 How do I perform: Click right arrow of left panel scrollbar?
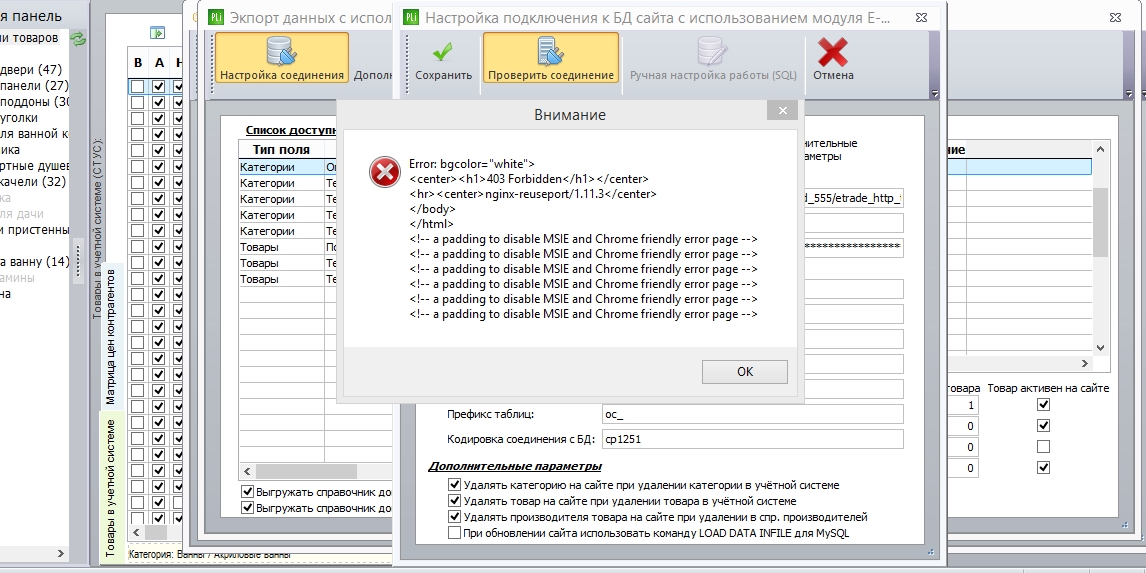point(61,554)
